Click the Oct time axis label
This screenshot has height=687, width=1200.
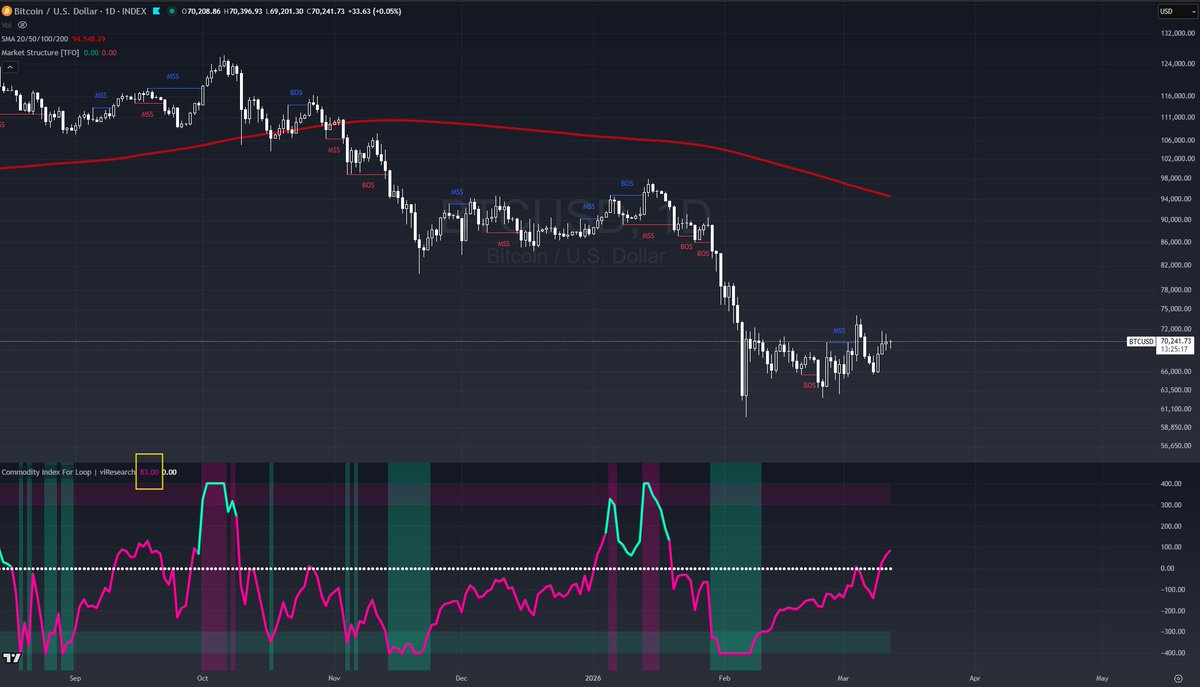coord(202,676)
